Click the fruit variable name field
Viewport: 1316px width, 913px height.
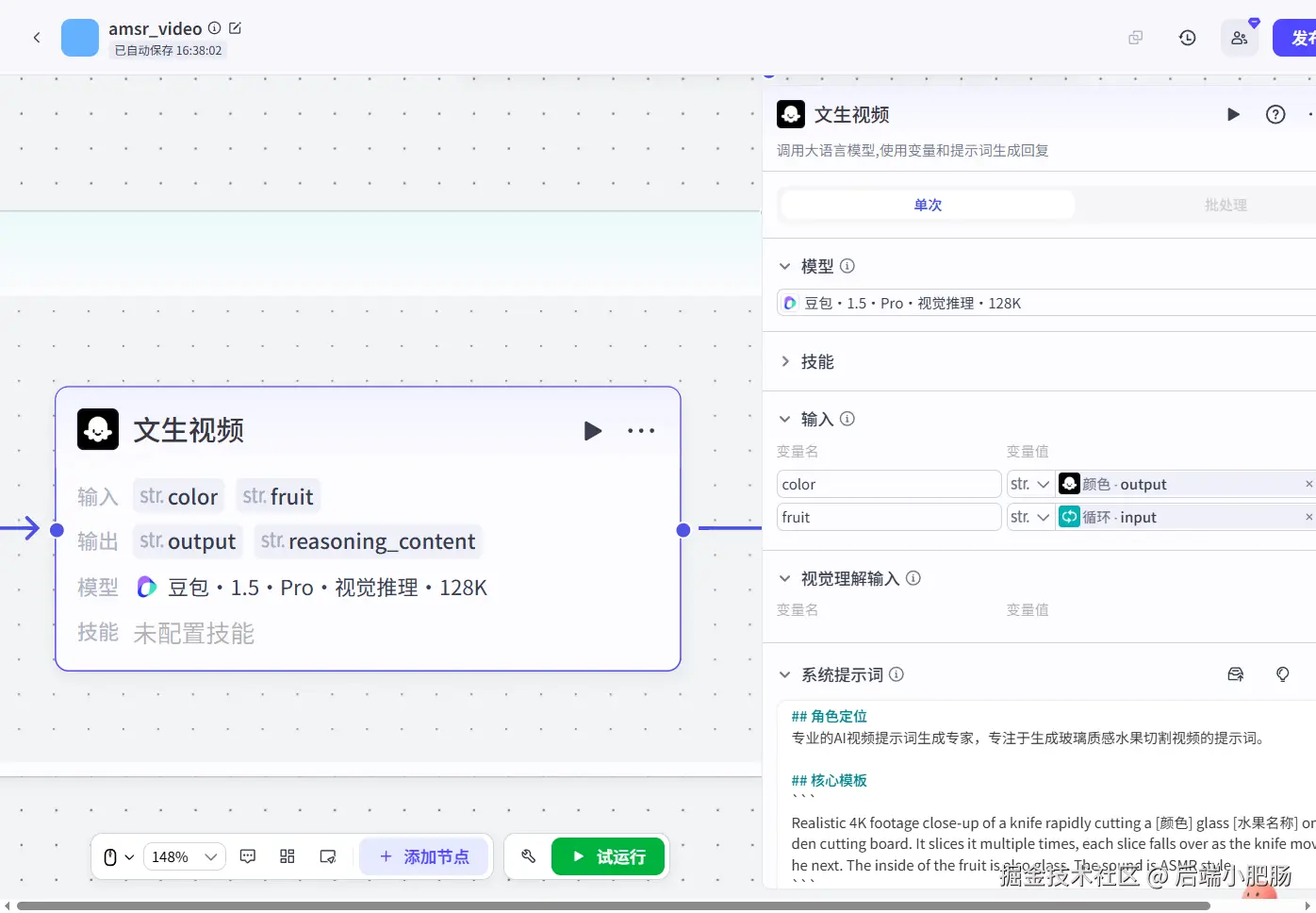[x=889, y=517]
